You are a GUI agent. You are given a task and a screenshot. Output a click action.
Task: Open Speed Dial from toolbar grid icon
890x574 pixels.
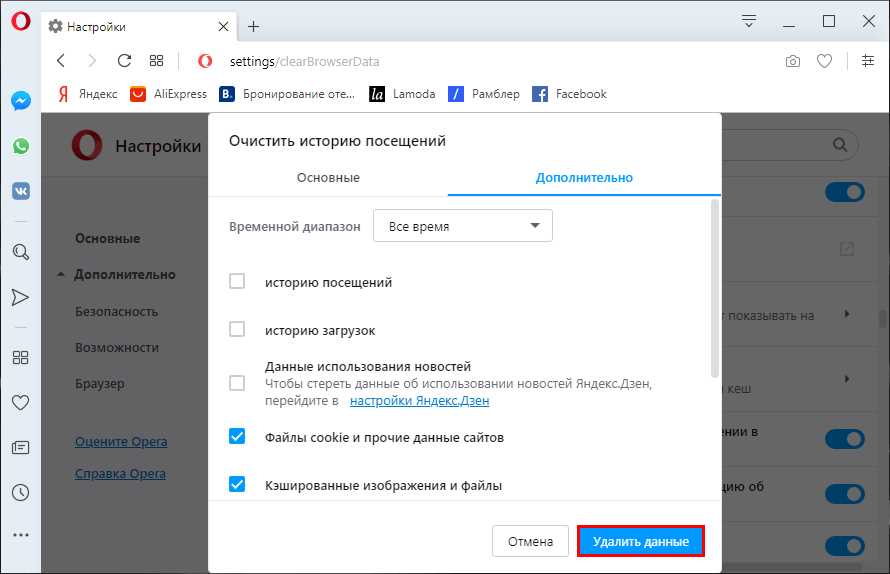pyautogui.click(x=156, y=61)
